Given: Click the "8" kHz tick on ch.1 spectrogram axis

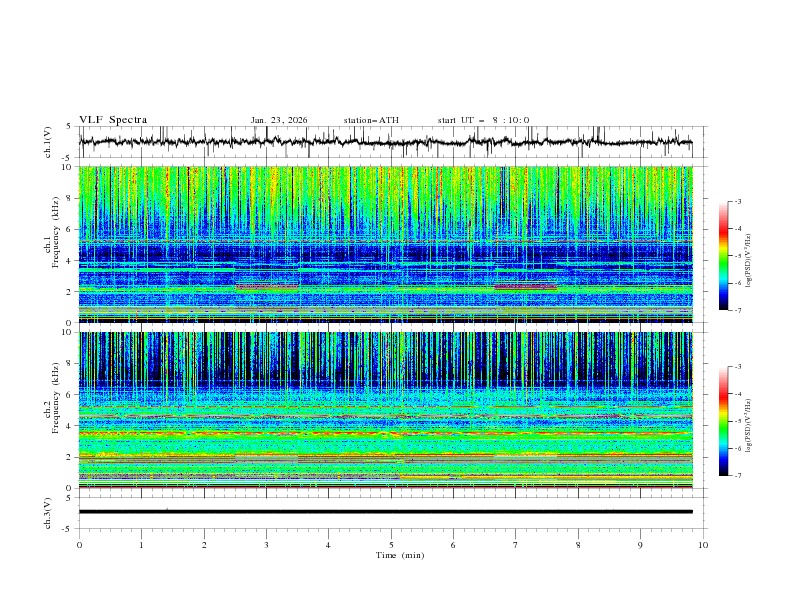Looking at the screenshot, I should [x=70, y=198].
